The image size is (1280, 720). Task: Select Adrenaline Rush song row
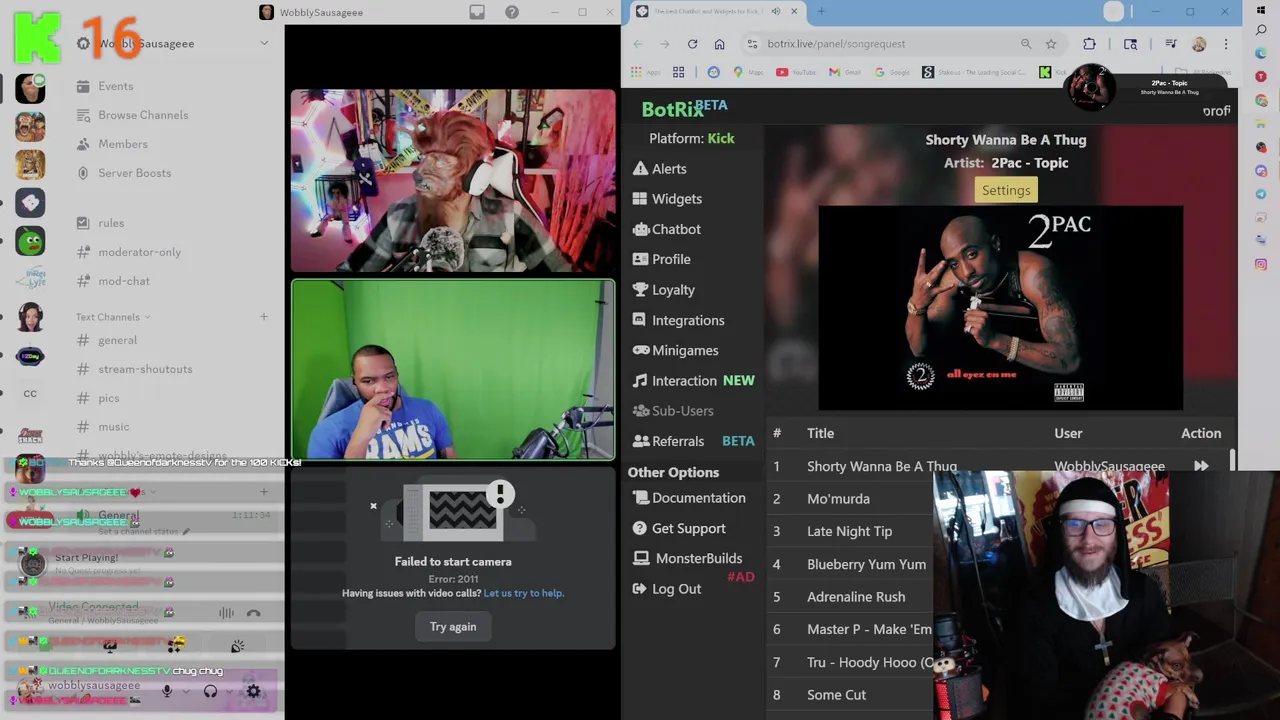850,597
